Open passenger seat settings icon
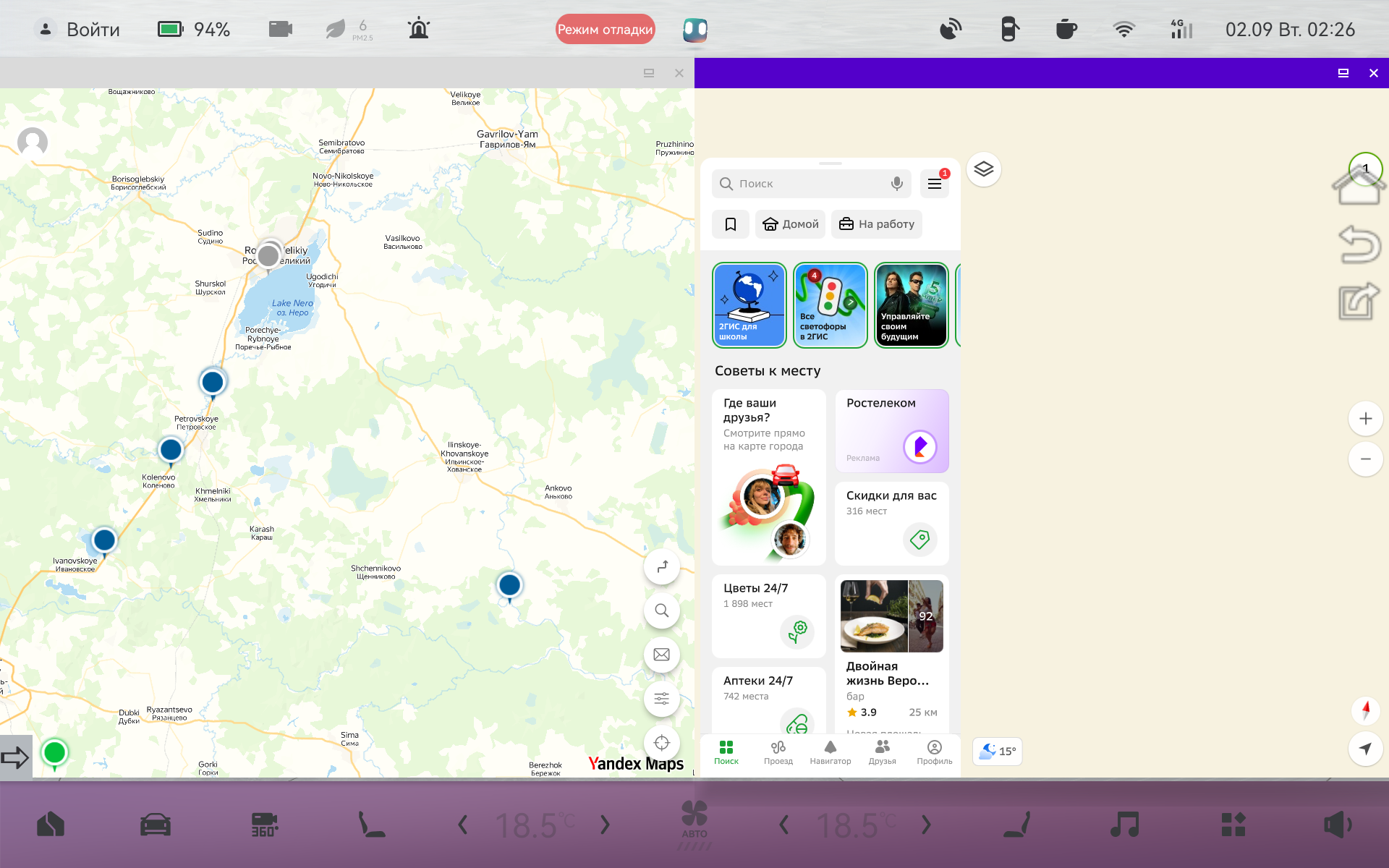The width and height of the screenshot is (1389, 868). click(1017, 825)
